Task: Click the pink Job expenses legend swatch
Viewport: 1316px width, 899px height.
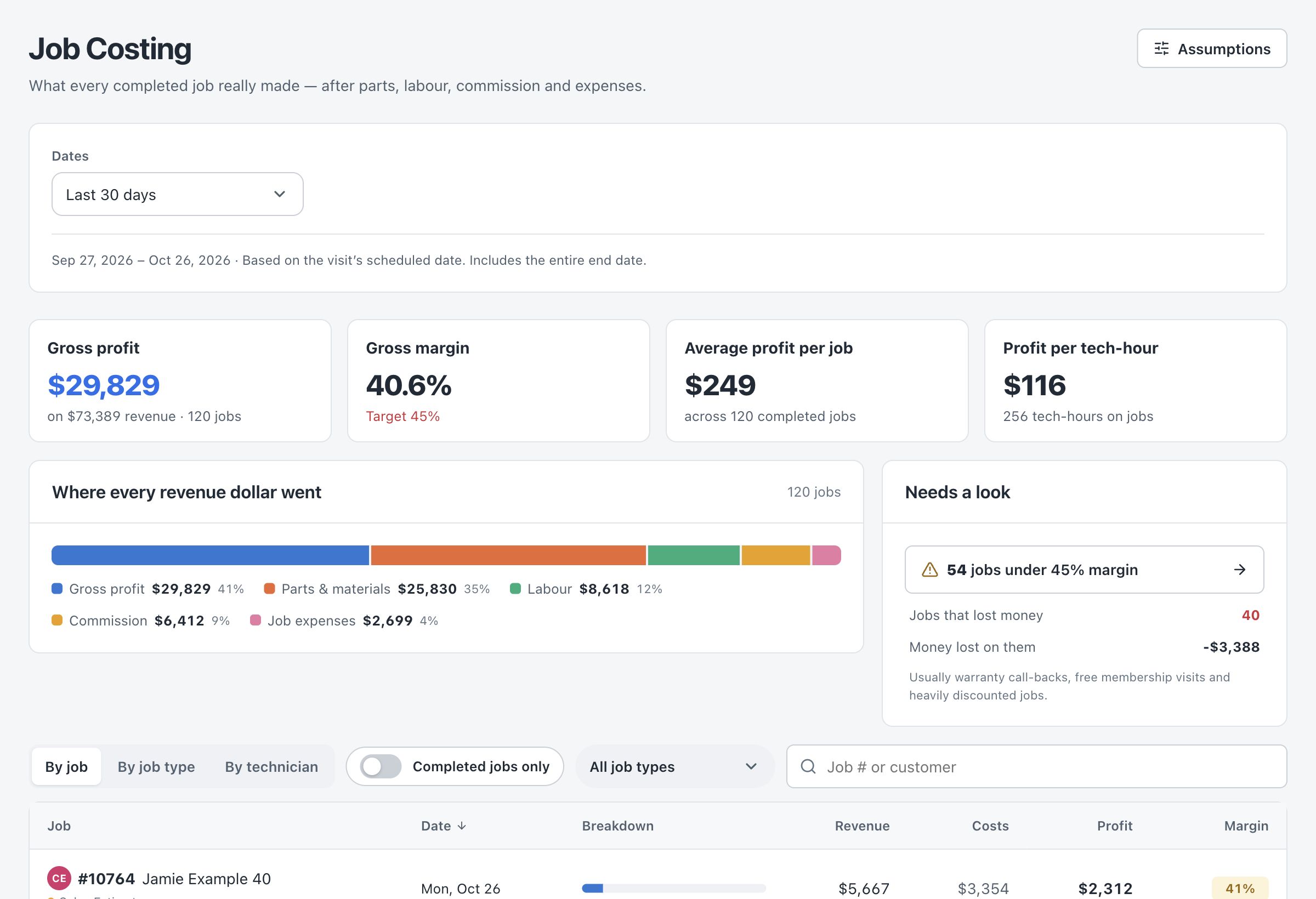Action: pos(256,621)
